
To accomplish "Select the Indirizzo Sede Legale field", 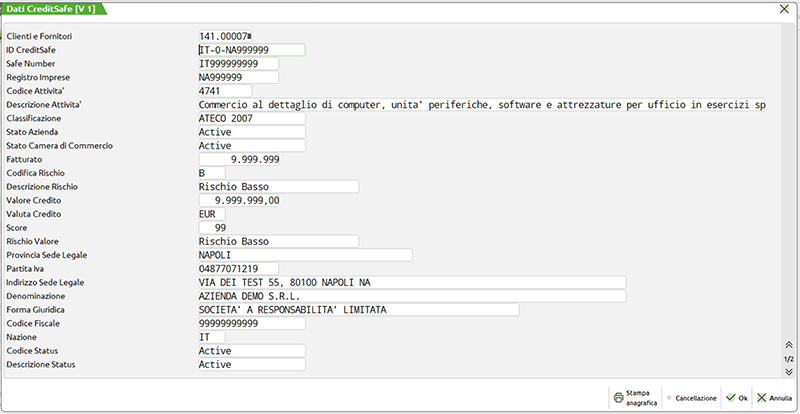I will (411, 283).
